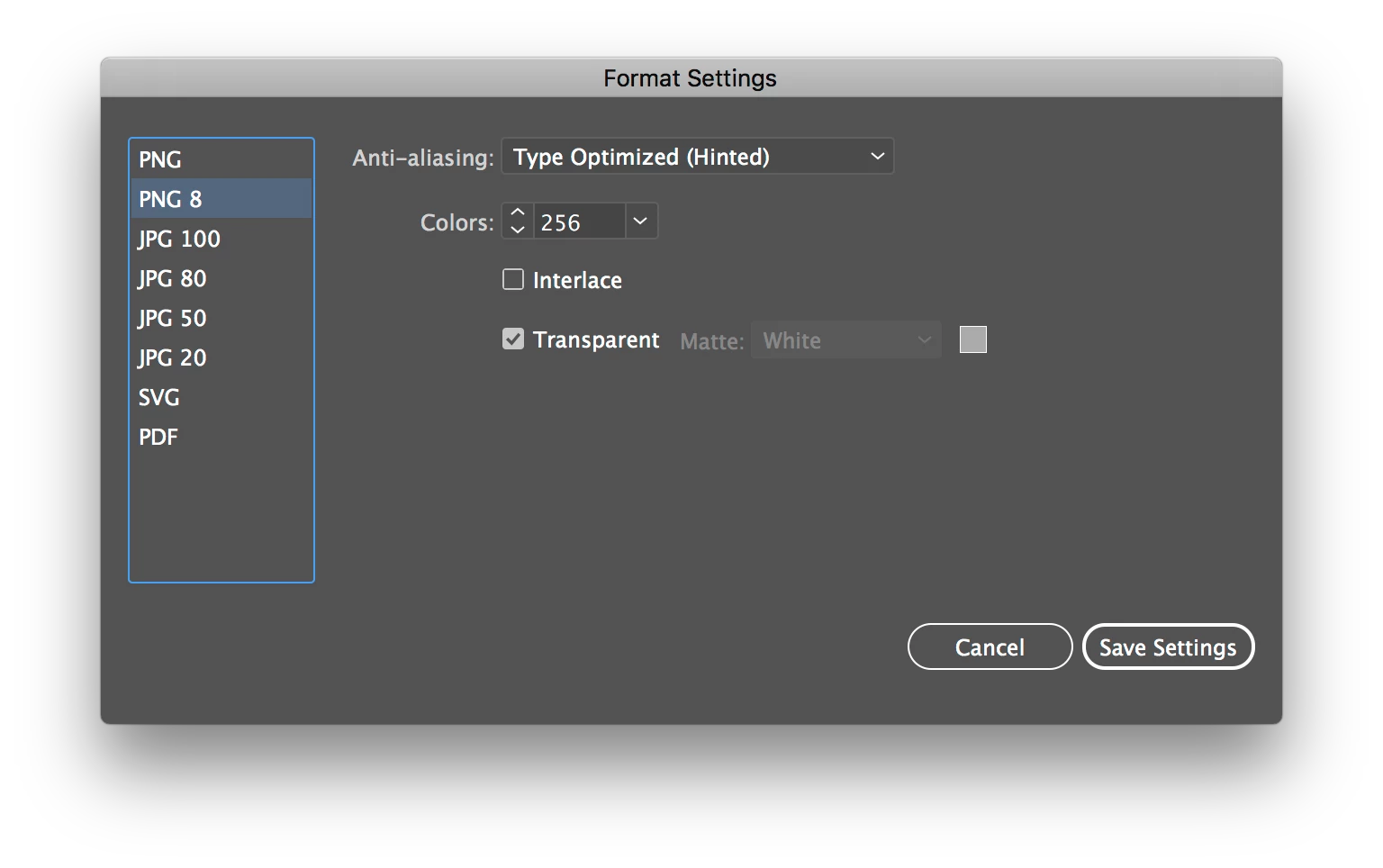Open the Anti-aliasing dropdown
The image size is (1383, 868).
click(x=698, y=157)
